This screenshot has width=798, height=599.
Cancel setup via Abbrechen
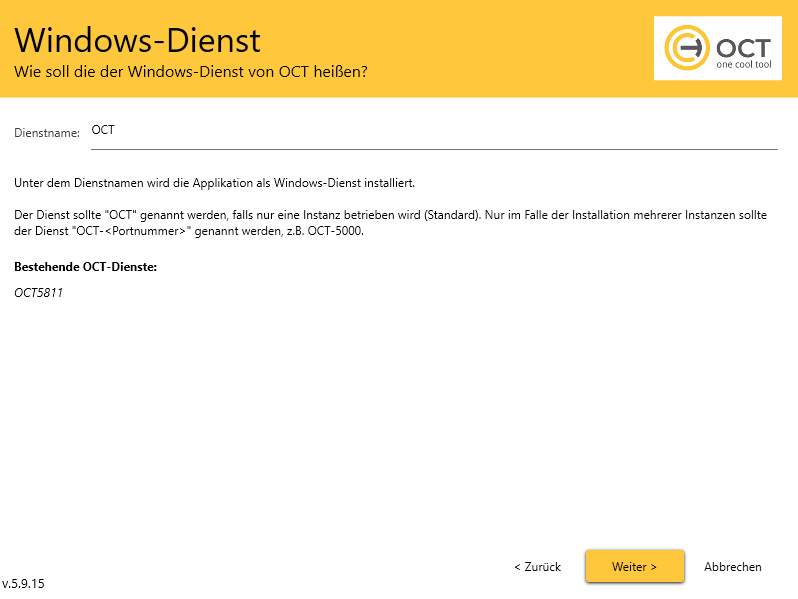732,566
